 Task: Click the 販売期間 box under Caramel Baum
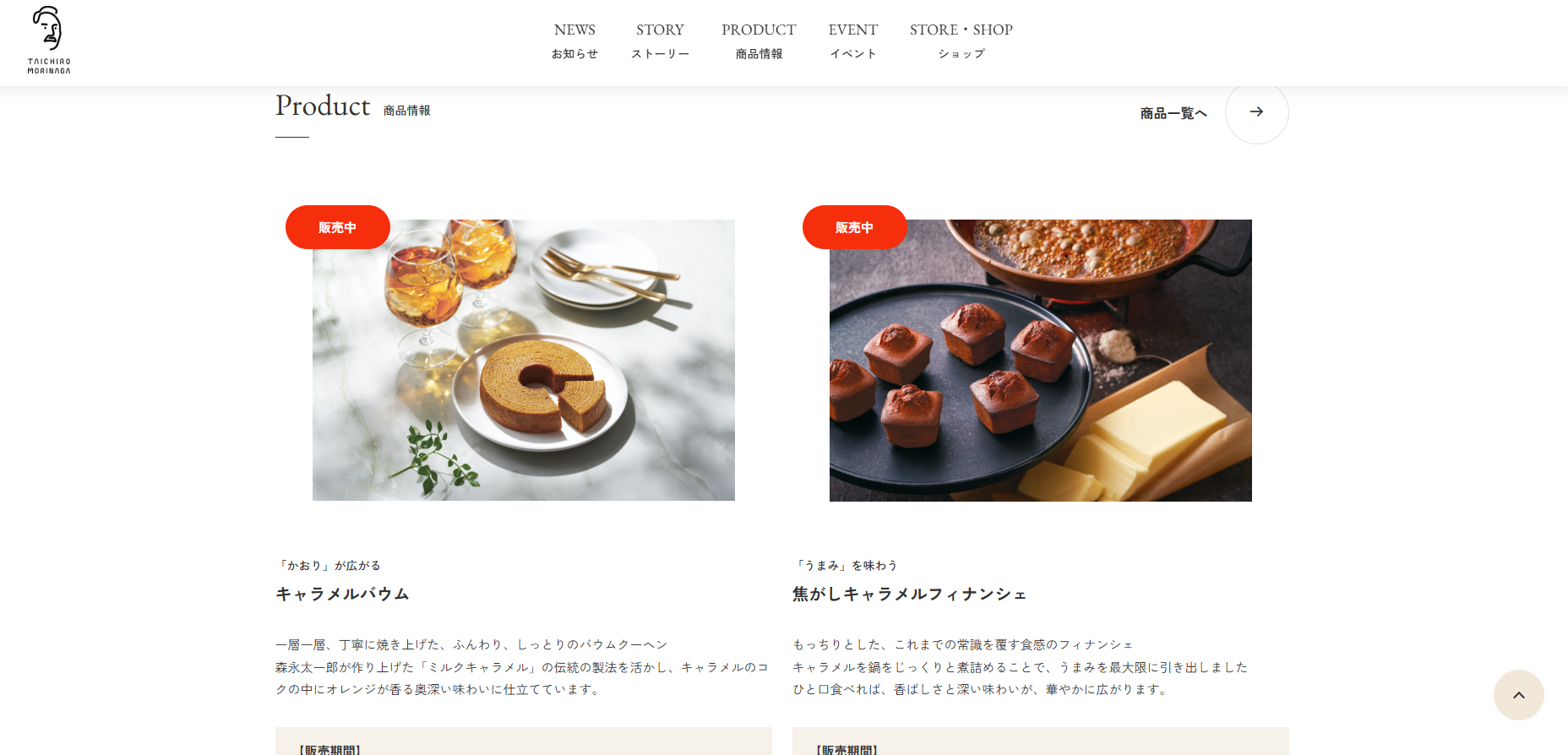(524, 741)
